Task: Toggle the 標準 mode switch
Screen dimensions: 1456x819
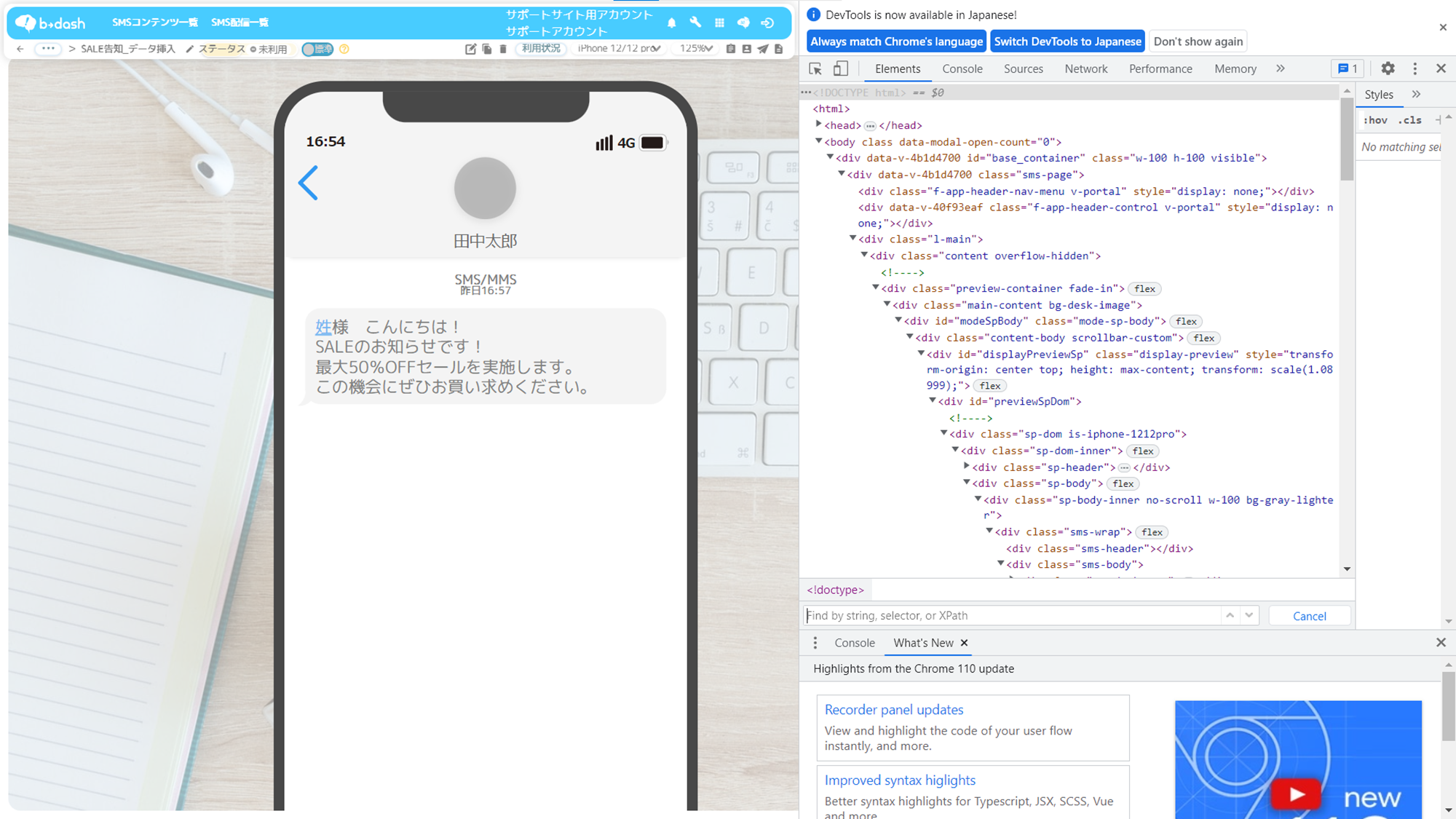Action: (x=317, y=49)
